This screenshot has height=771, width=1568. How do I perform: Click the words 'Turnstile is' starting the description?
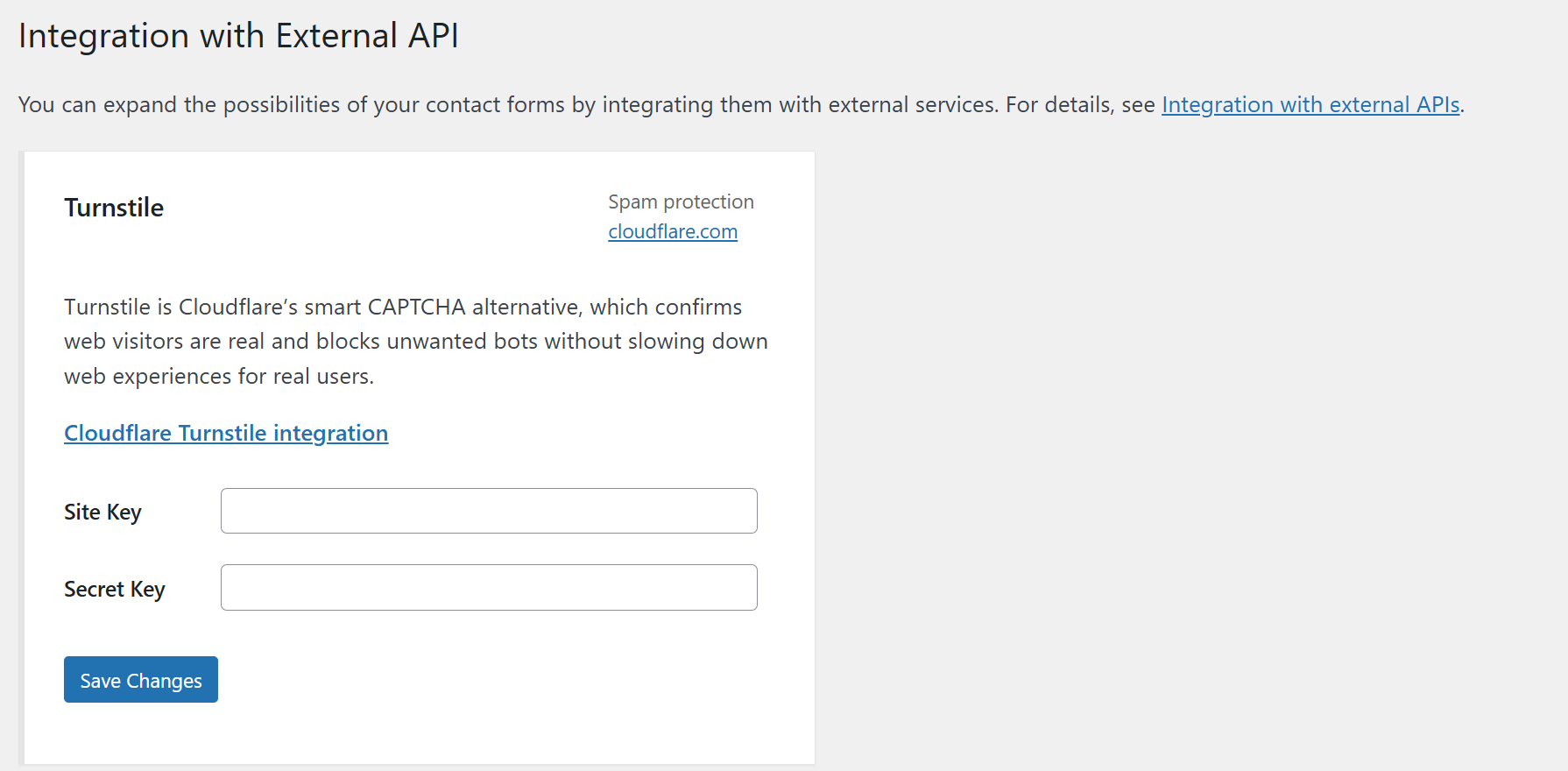click(x=117, y=307)
